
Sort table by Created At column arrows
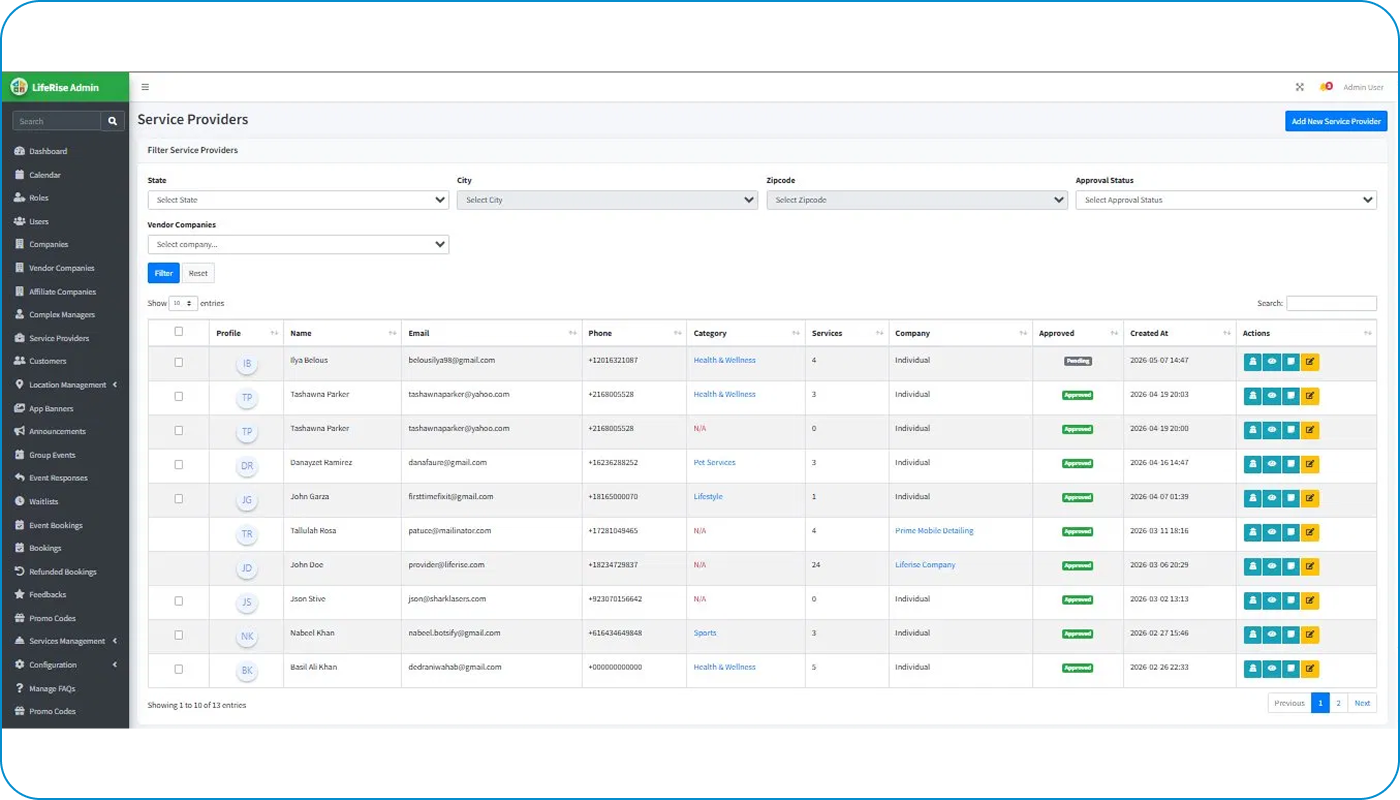pos(1227,333)
